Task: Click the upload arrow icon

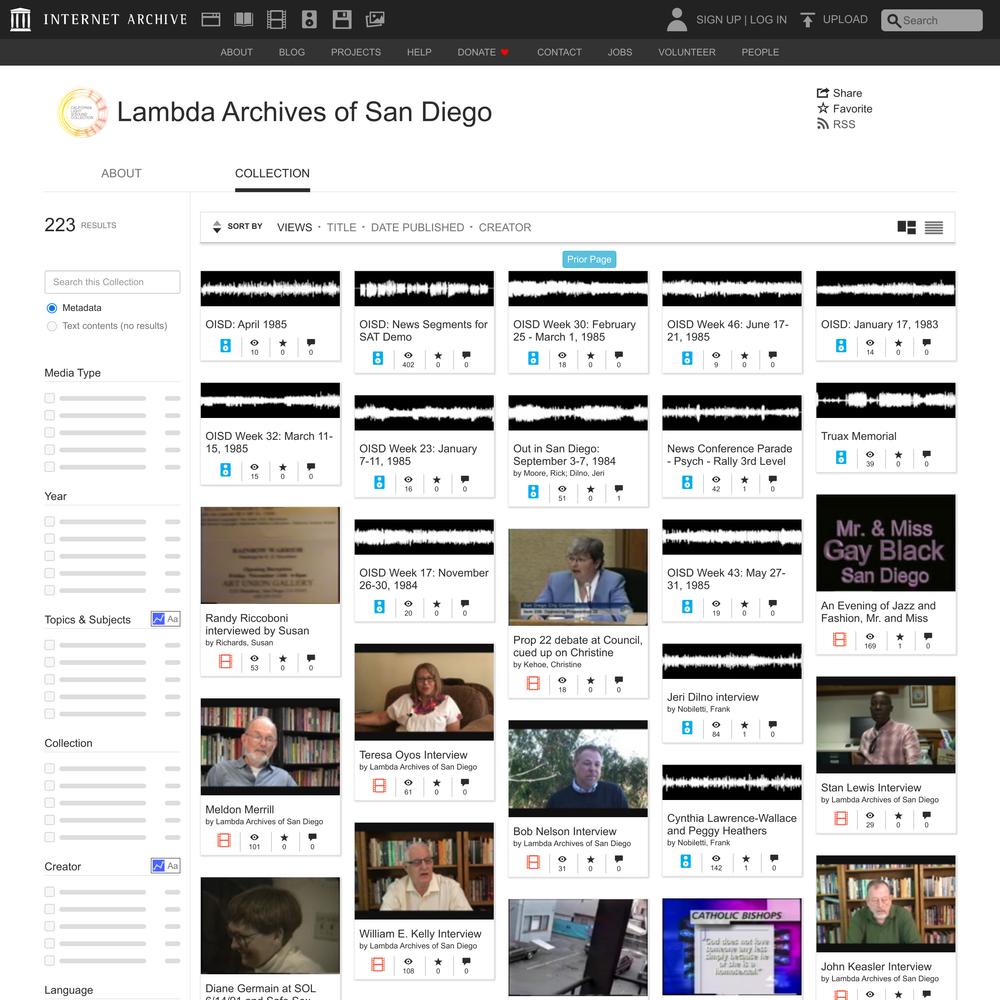Action: (807, 20)
